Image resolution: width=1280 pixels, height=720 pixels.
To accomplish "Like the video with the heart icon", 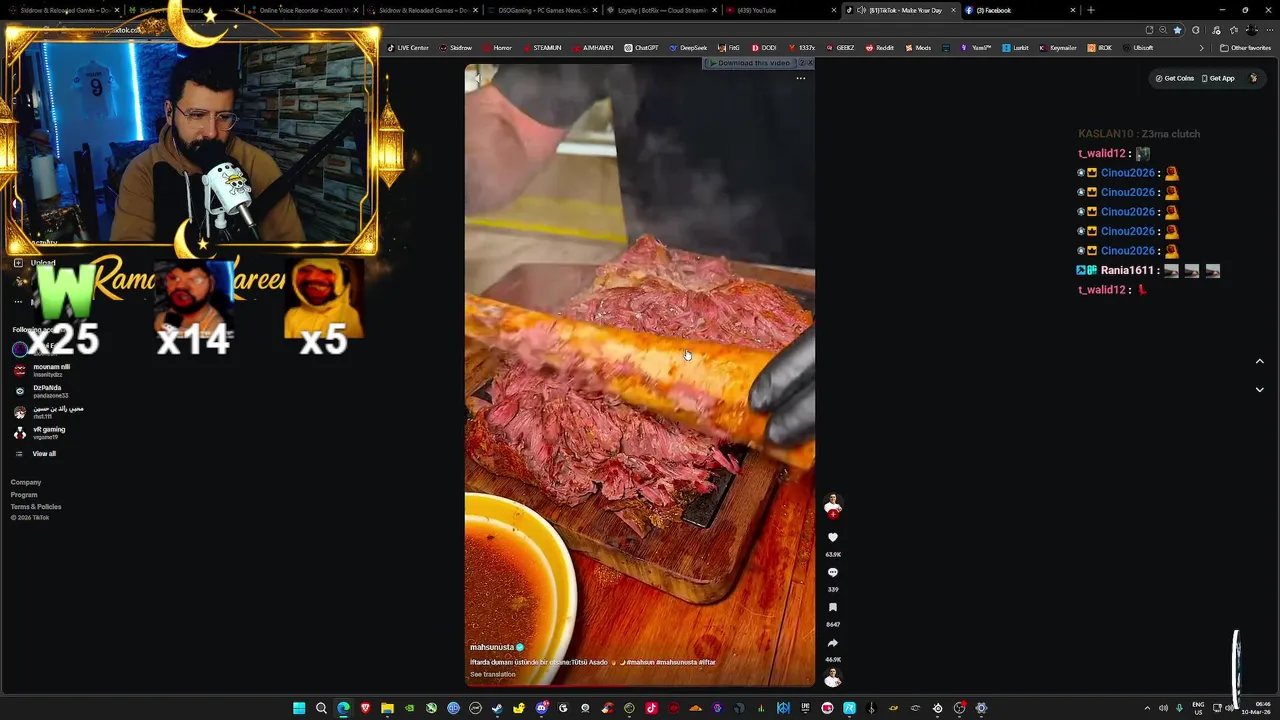I will pyautogui.click(x=832, y=538).
